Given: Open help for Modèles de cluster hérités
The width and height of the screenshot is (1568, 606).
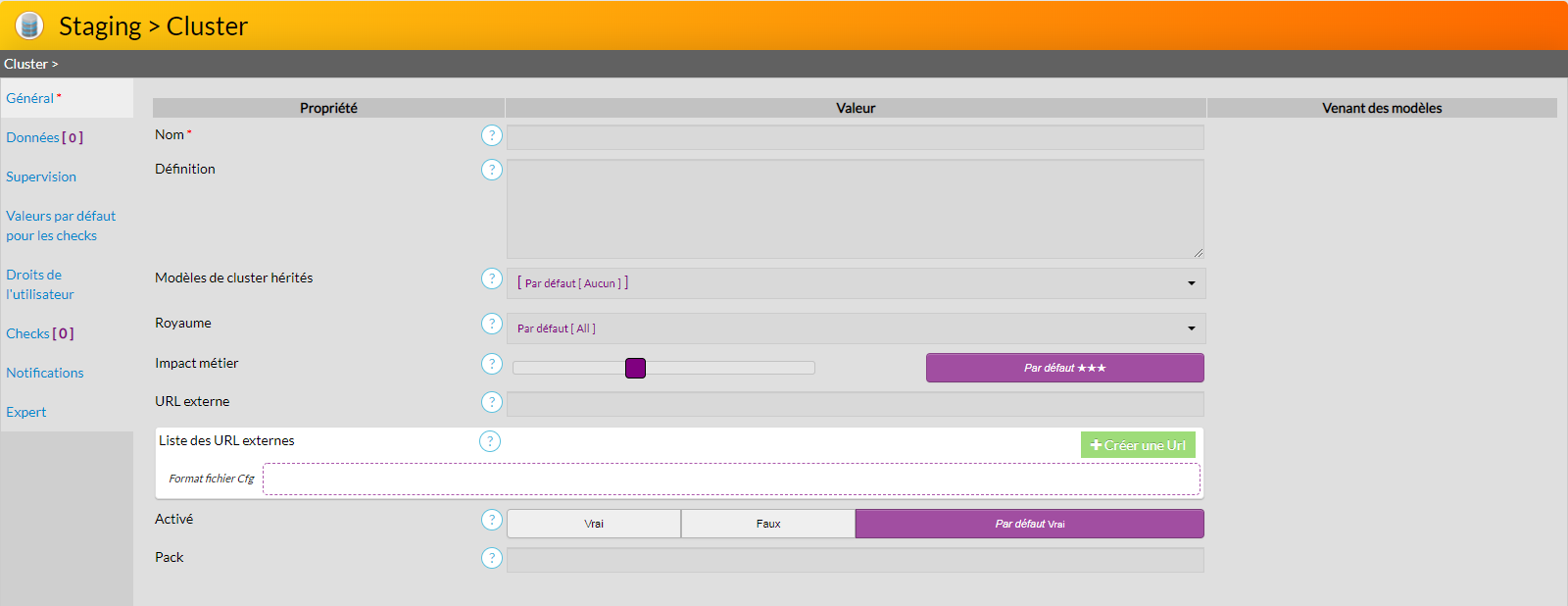Looking at the screenshot, I should tap(492, 278).
